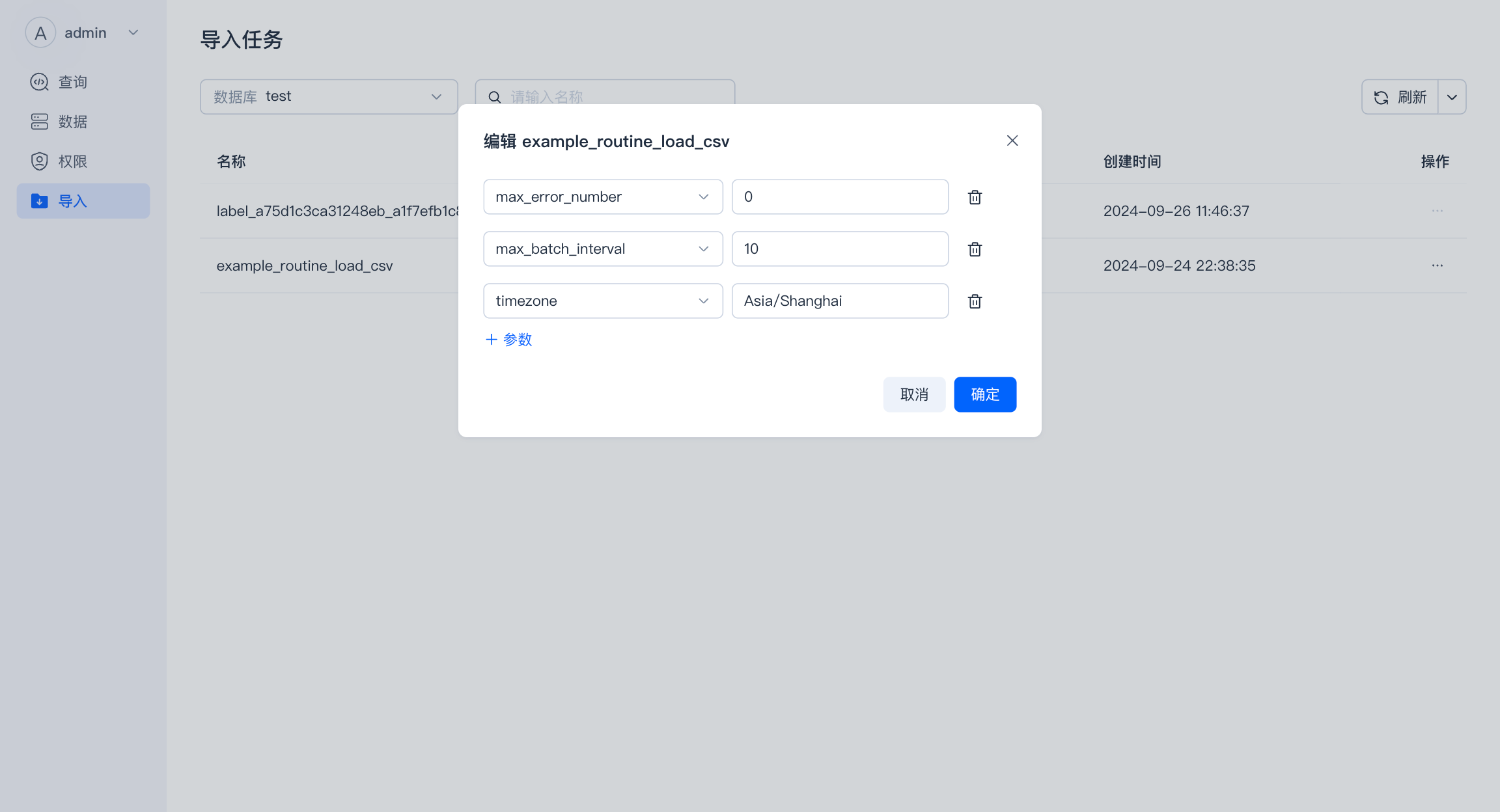Click the 刷新 refresh button
This screenshot has width=1500, height=812.
[1400, 97]
